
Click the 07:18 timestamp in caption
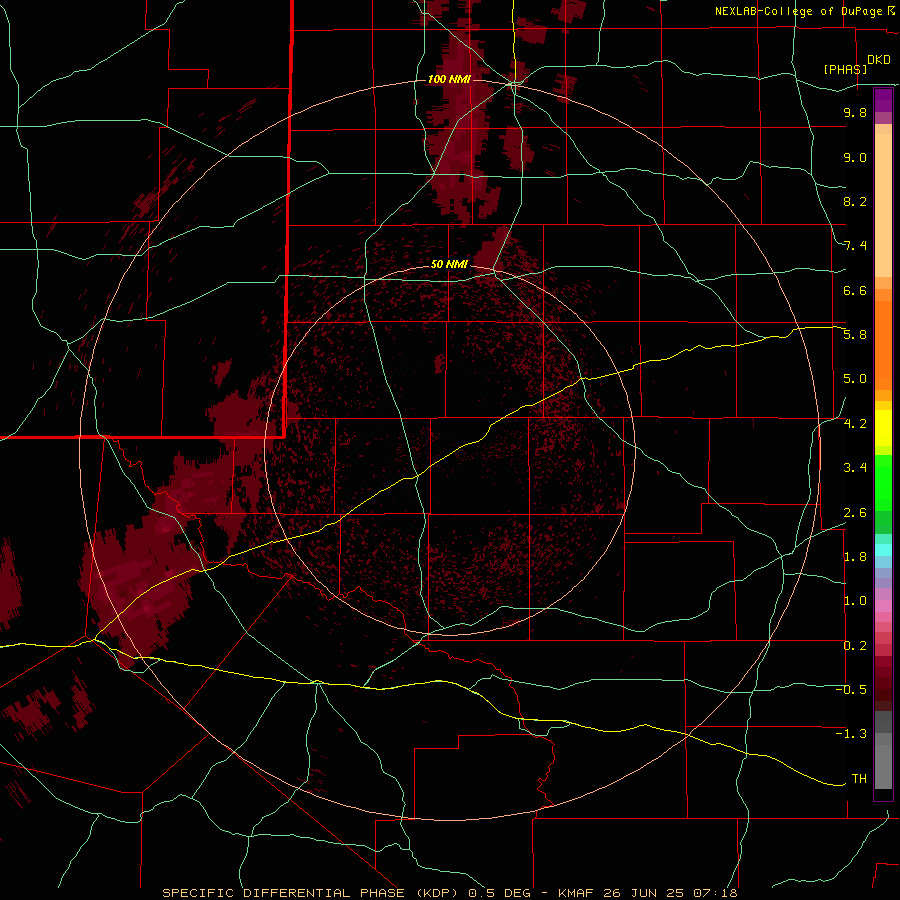715,893
